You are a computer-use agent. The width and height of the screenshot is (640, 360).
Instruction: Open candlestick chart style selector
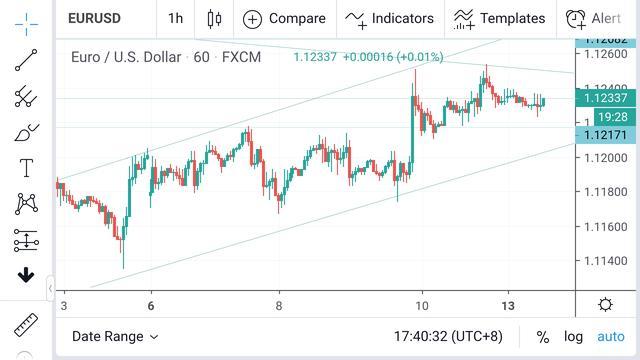[x=214, y=19]
